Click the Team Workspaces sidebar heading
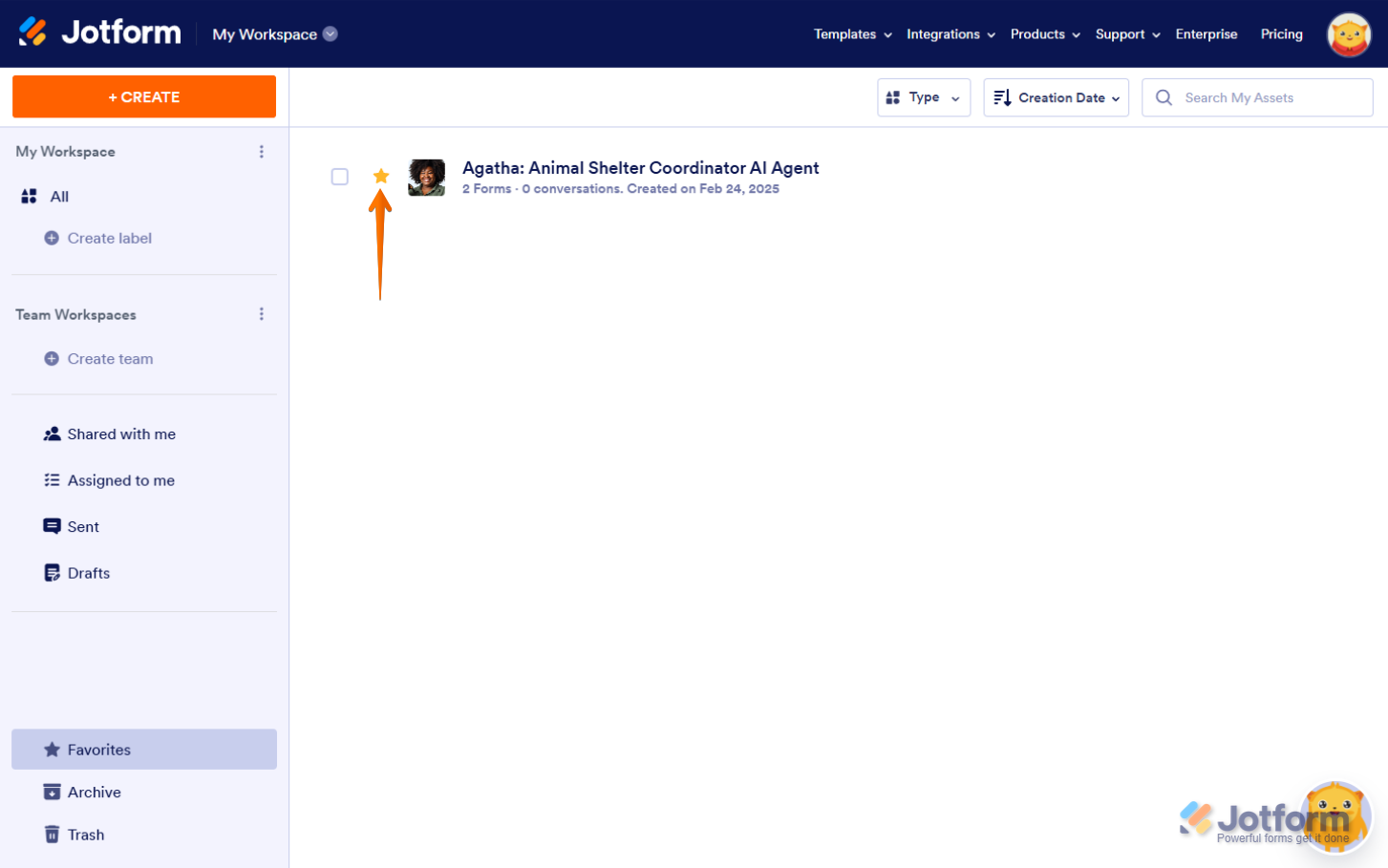Screen dimensions: 1388x868 (75, 314)
